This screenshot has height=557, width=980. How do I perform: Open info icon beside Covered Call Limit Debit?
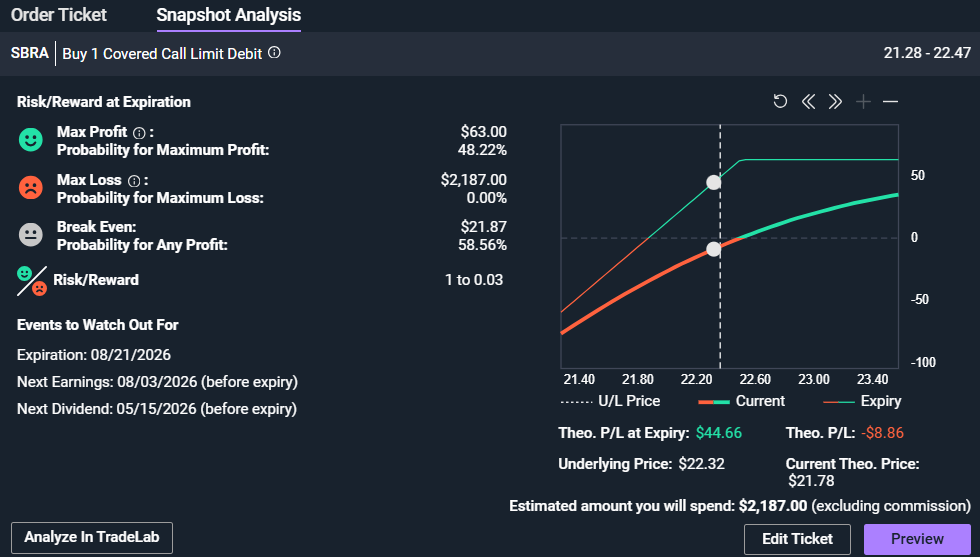[x=274, y=53]
